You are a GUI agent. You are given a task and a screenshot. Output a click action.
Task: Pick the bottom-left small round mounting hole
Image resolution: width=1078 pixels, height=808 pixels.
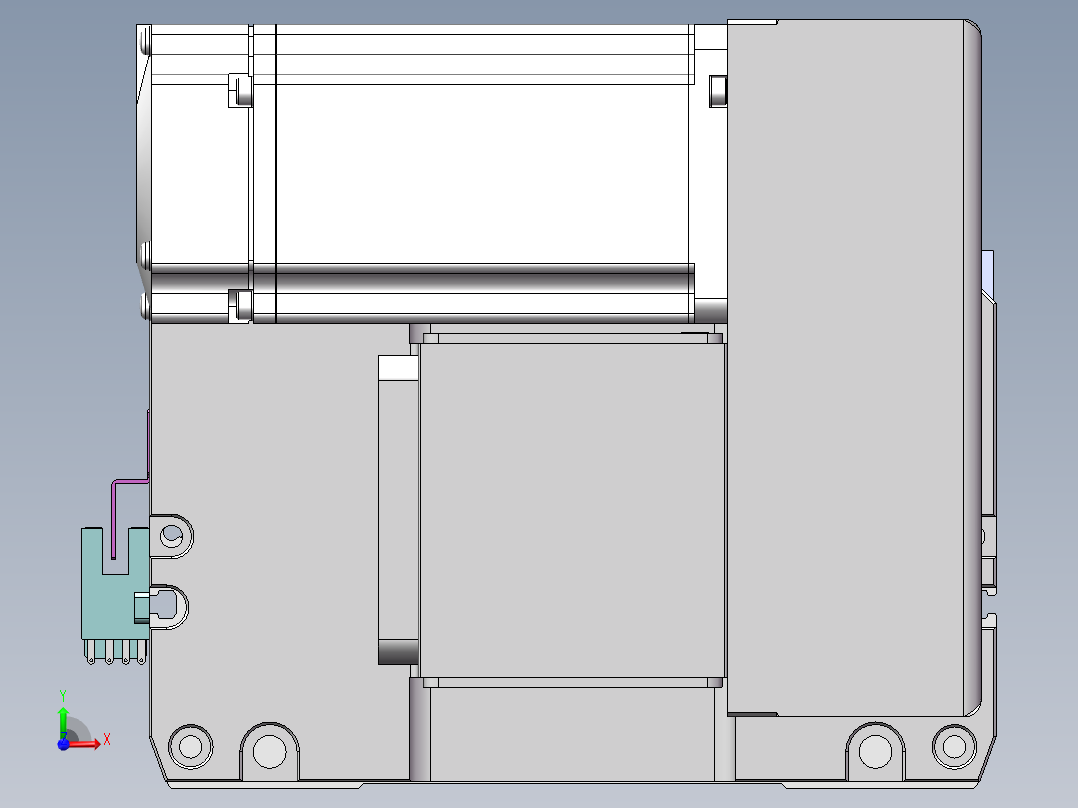[x=190, y=746]
